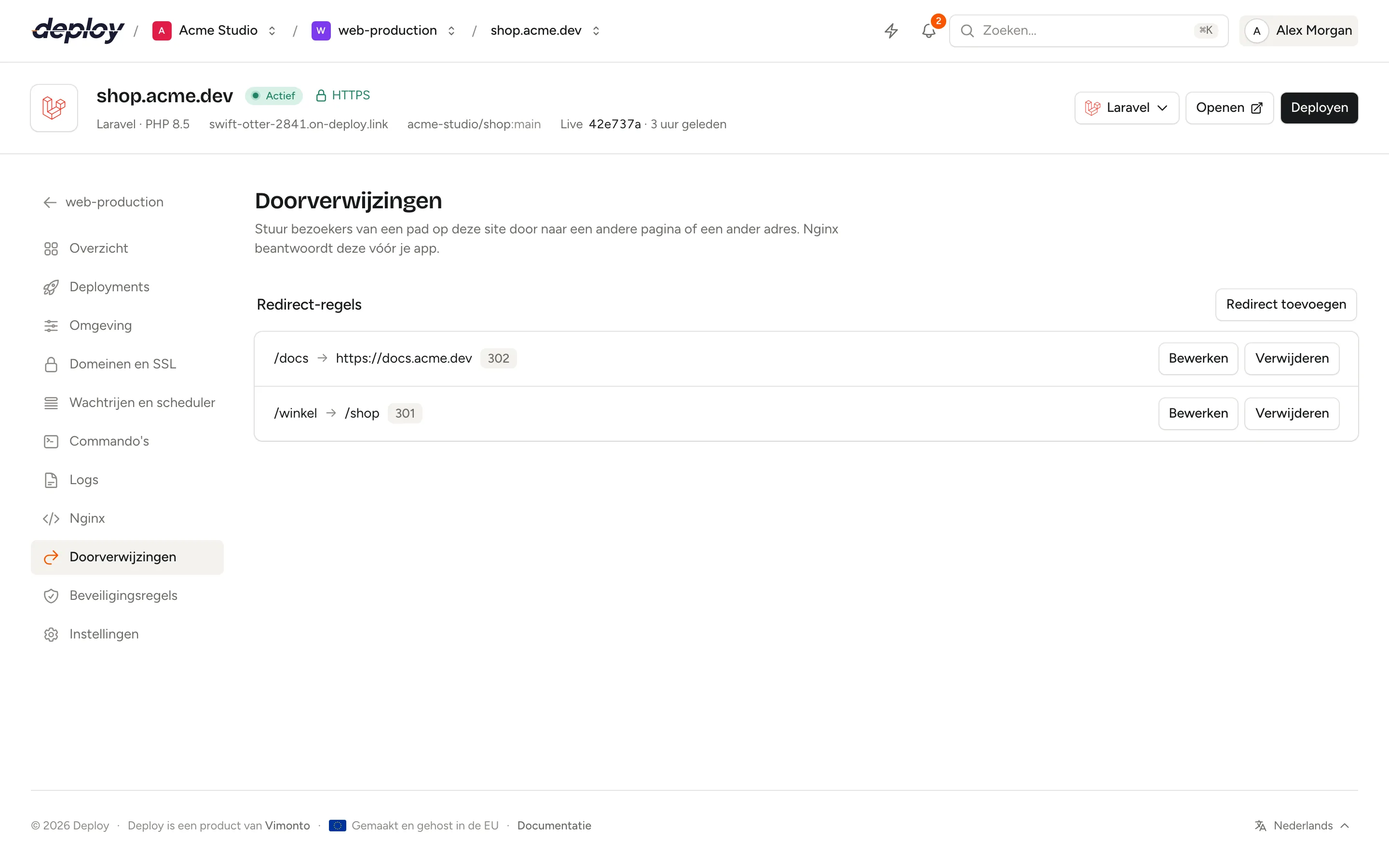Click the Omgeving sliders icon
This screenshot has height=868, width=1389.
pyautogui.click(x=51, y=325)
